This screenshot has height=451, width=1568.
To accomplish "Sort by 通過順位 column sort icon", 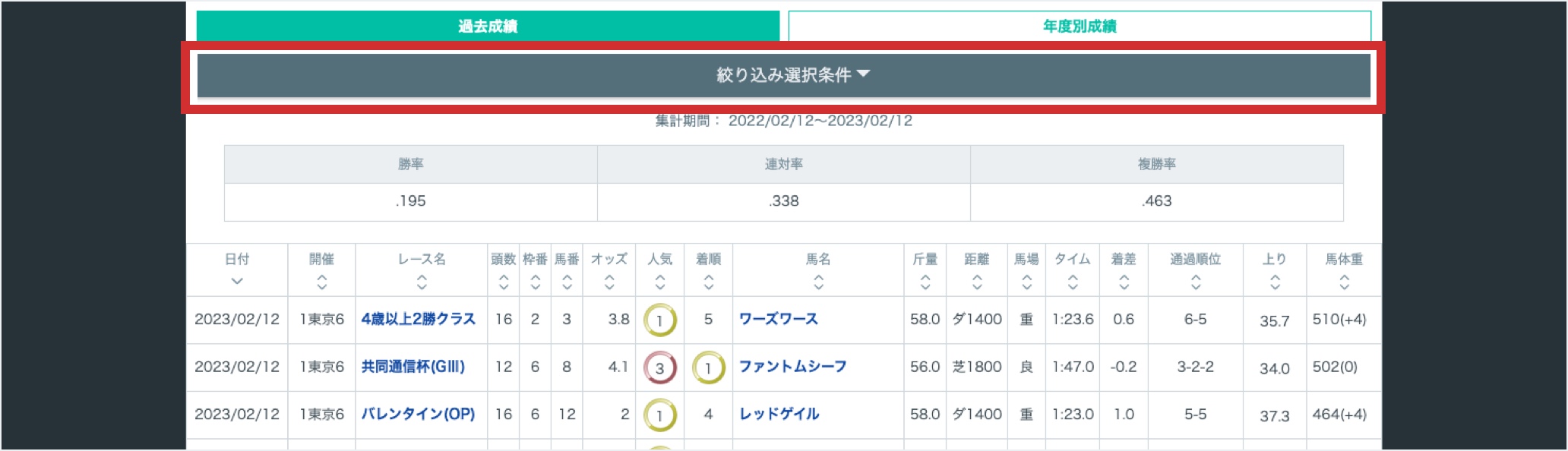I will [1196, 283].
